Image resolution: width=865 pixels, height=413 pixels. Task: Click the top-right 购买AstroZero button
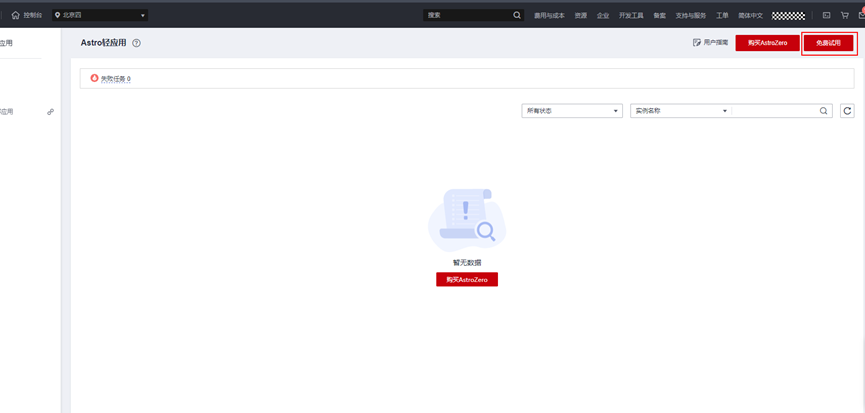click(767, 42)
